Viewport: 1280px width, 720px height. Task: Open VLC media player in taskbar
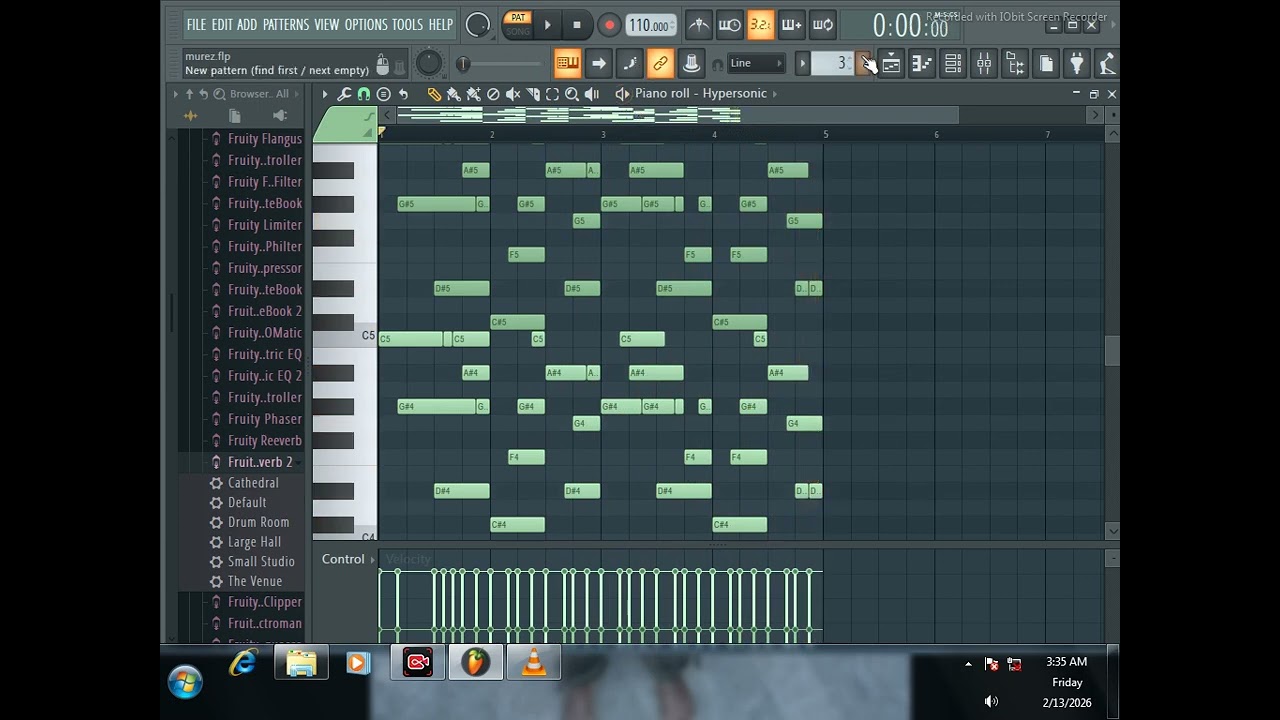(534, 662)
